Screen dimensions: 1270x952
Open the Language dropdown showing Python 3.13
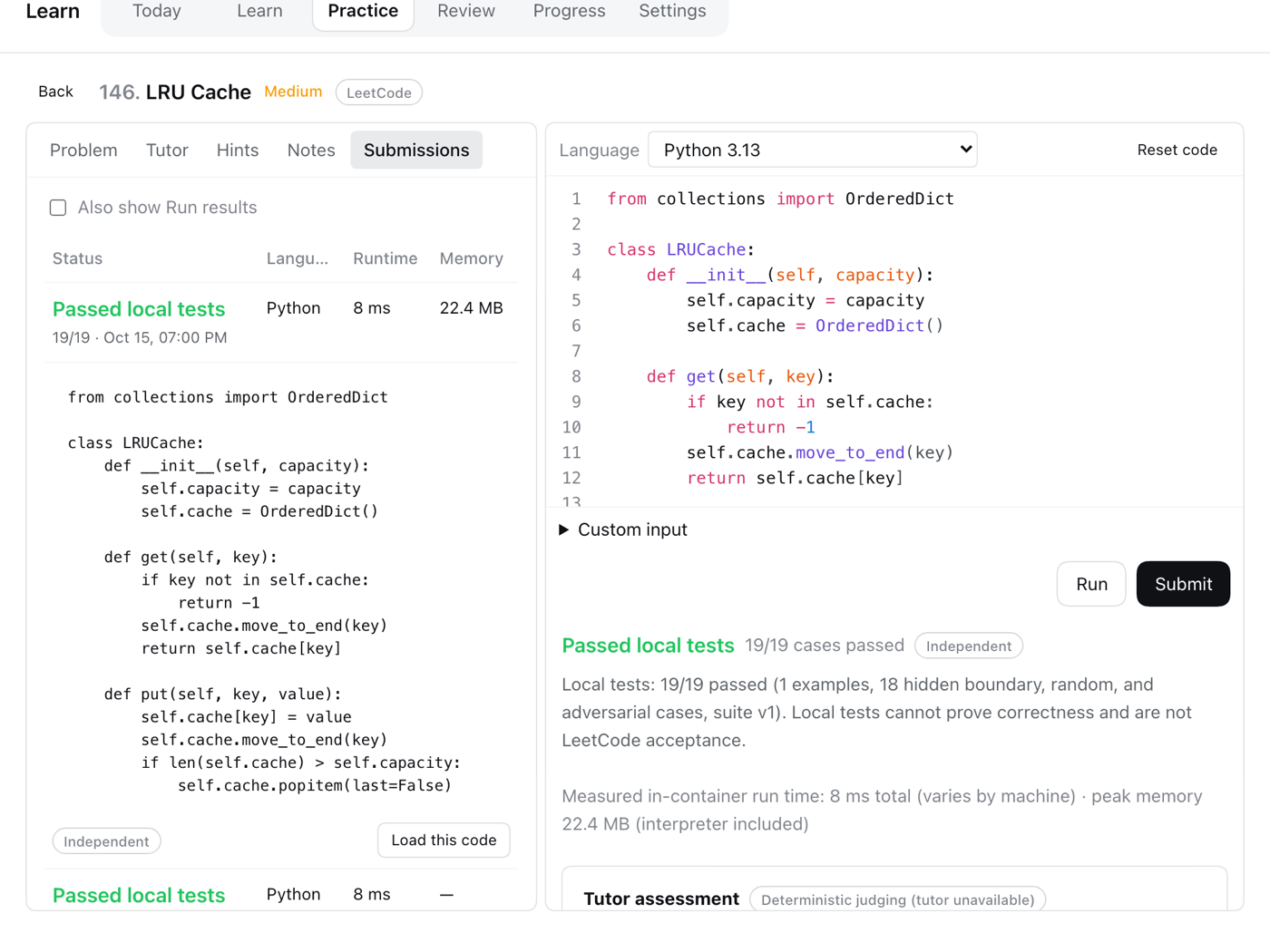pyautogui.click(x=812, y=150)
